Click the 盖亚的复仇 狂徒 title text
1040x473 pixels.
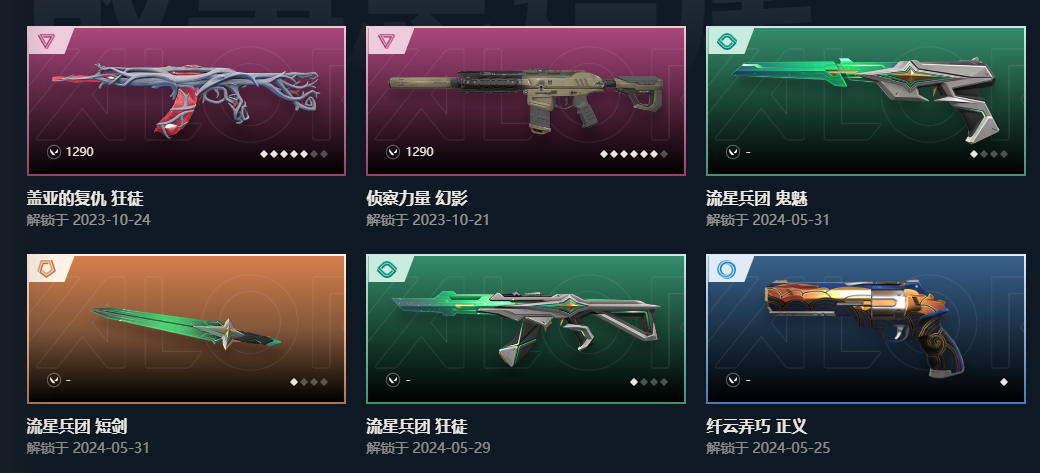coord(85,198)
